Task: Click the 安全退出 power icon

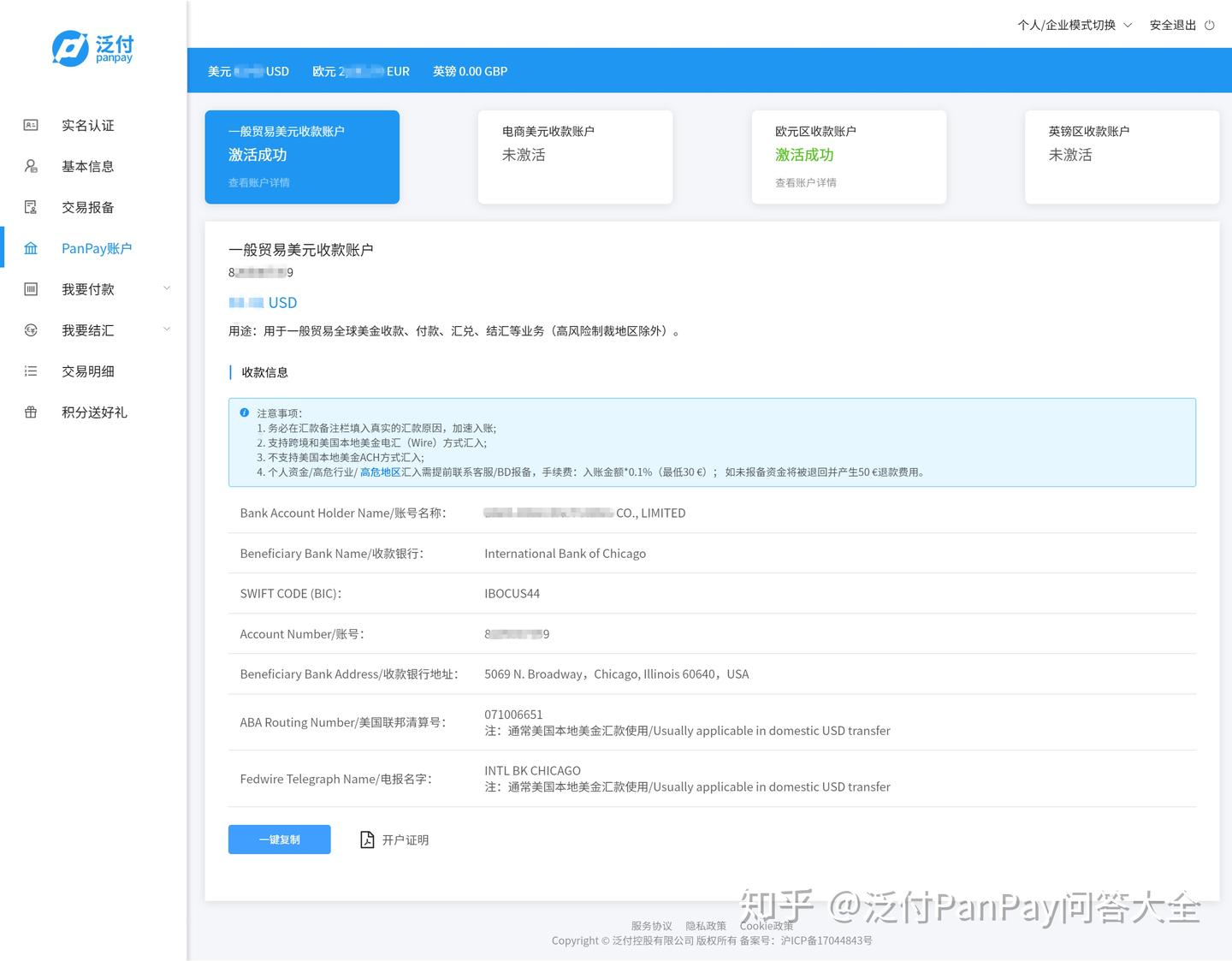Action: [x=1209, y=25]
